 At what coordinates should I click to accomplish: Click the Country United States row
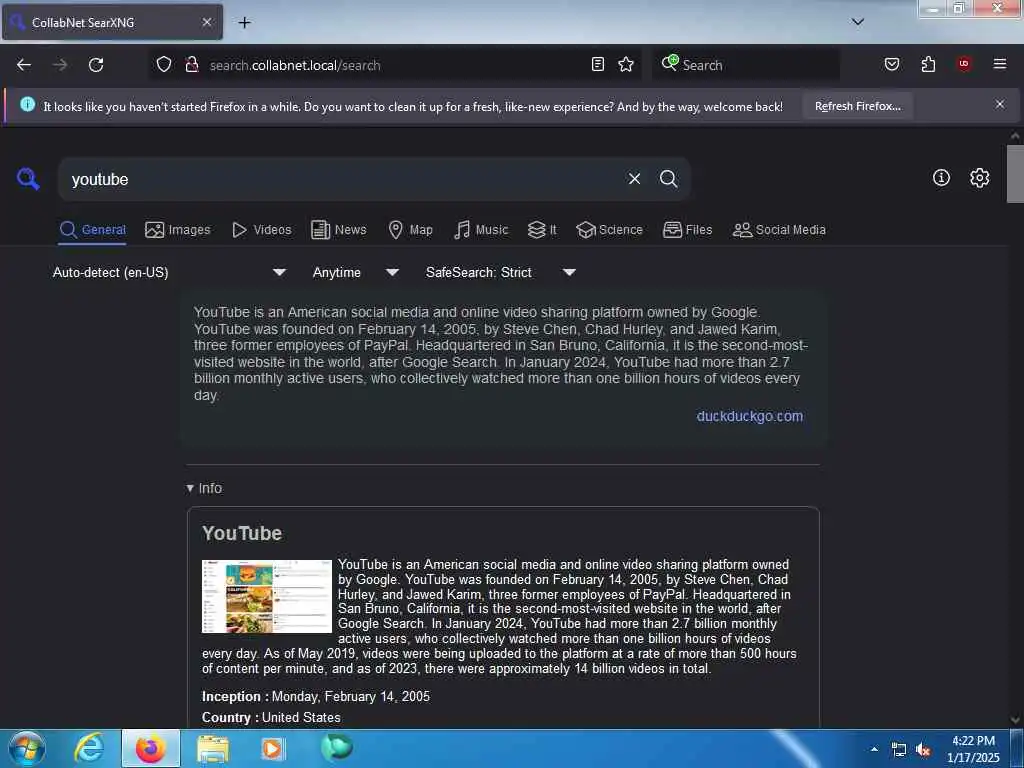point(271,718)
